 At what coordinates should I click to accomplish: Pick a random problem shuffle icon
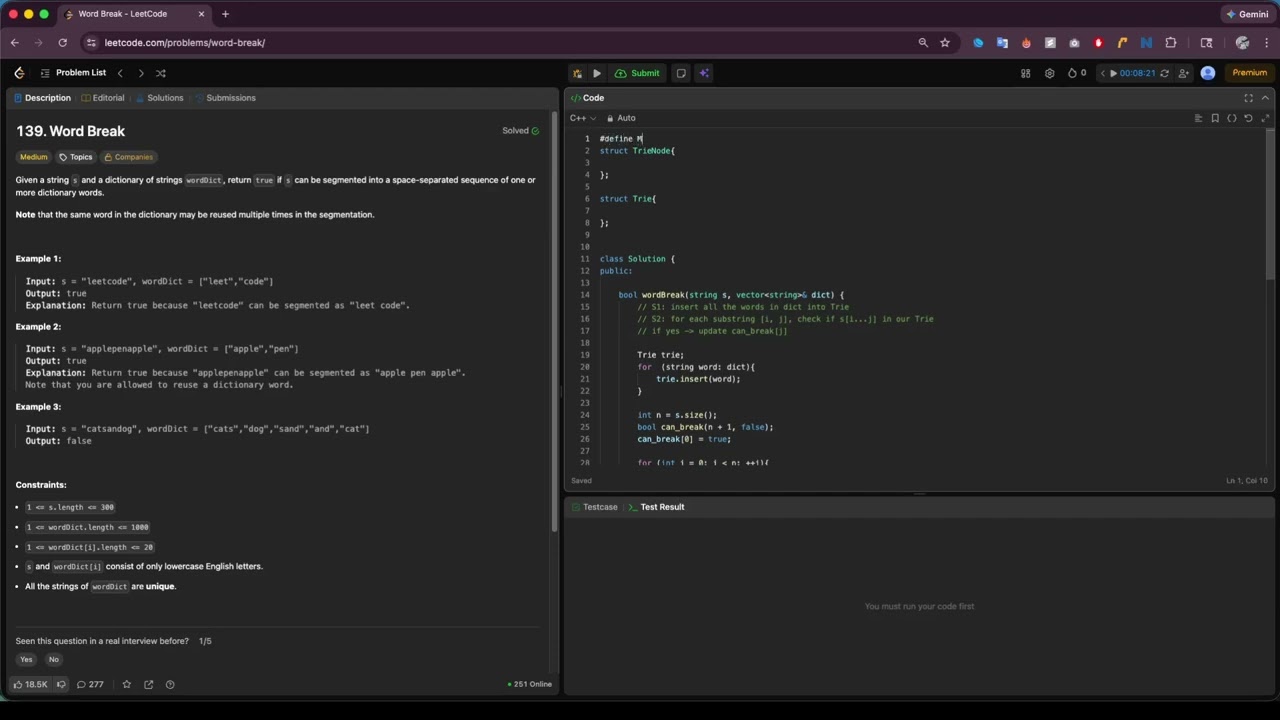coord(161,73)
